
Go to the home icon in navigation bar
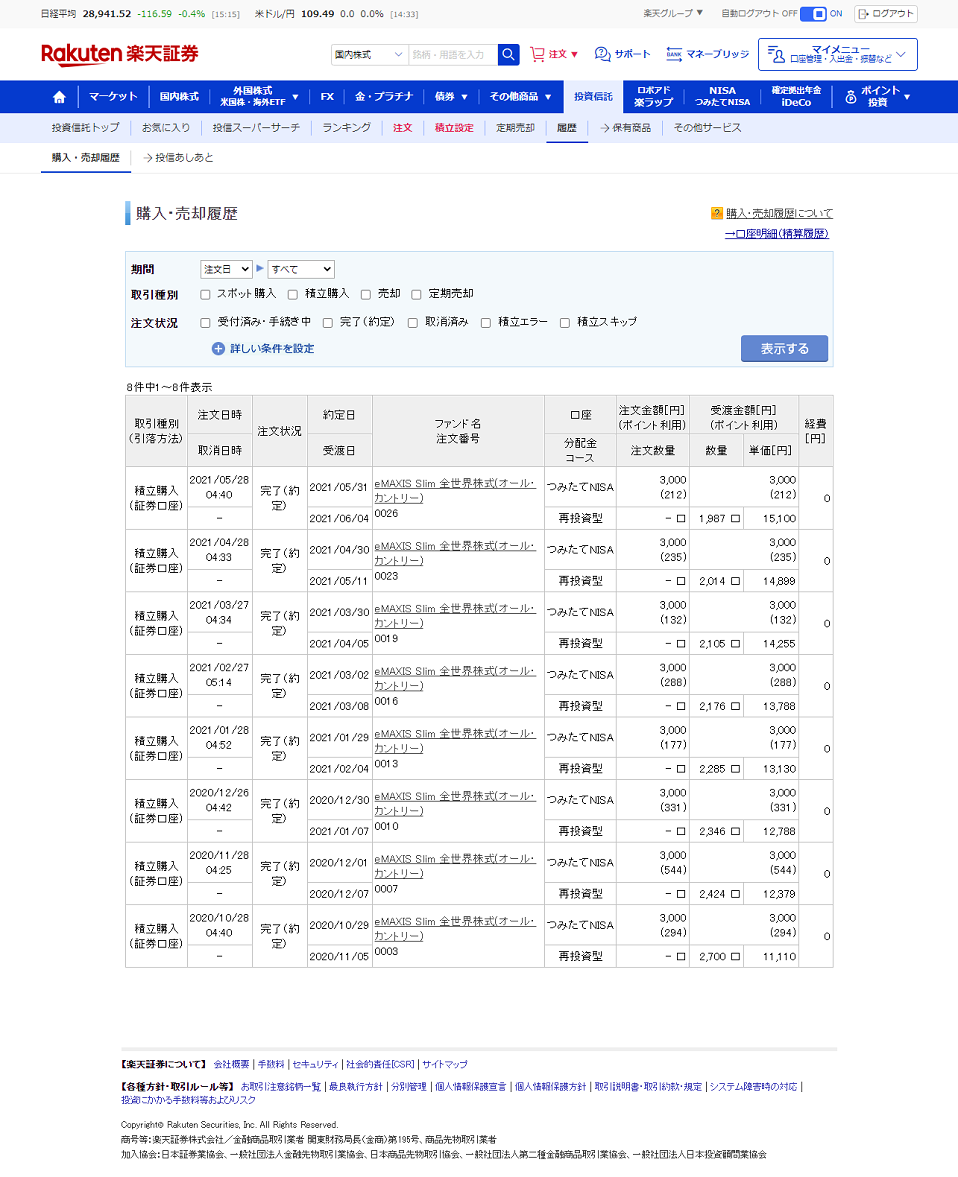pyautogui.click(x=59, y=97)
